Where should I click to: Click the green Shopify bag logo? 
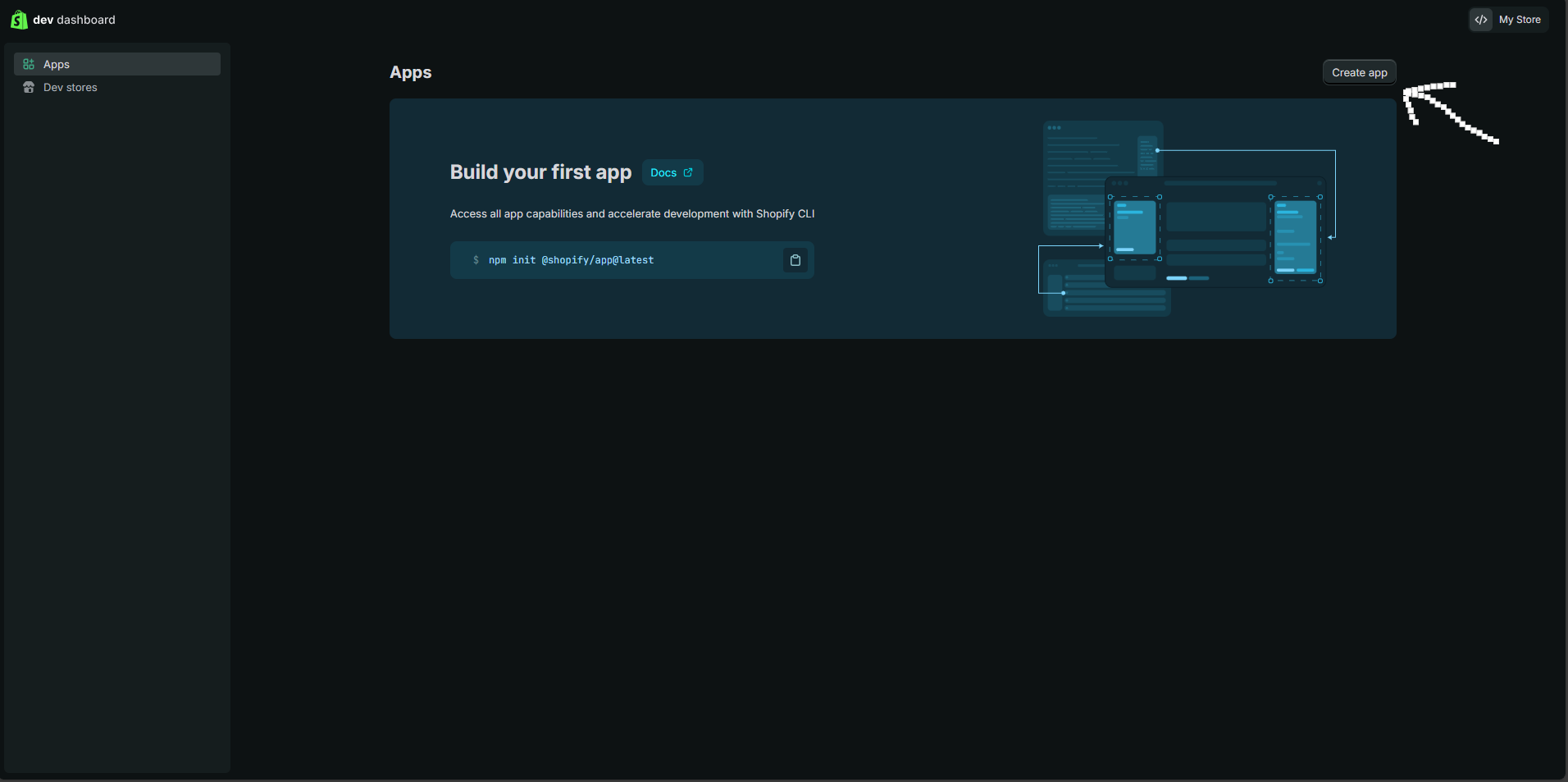point(18,20)
